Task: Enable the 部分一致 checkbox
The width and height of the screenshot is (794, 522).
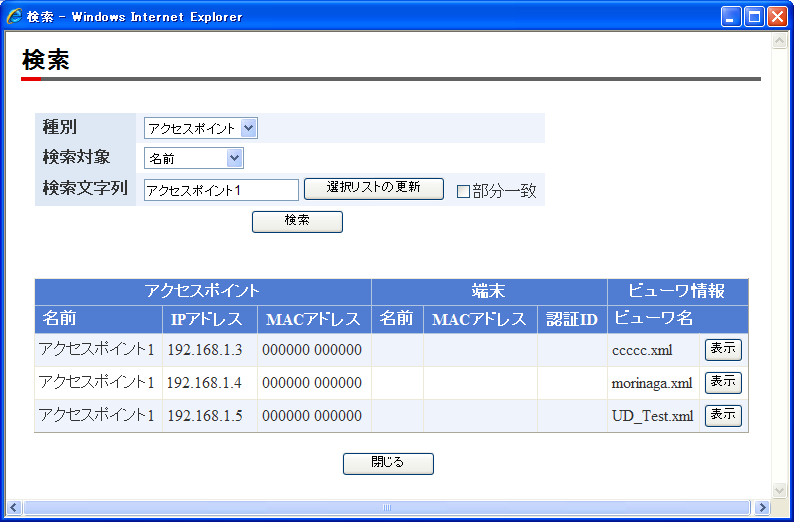Action: pyautogui.click(x=463, y=191)
